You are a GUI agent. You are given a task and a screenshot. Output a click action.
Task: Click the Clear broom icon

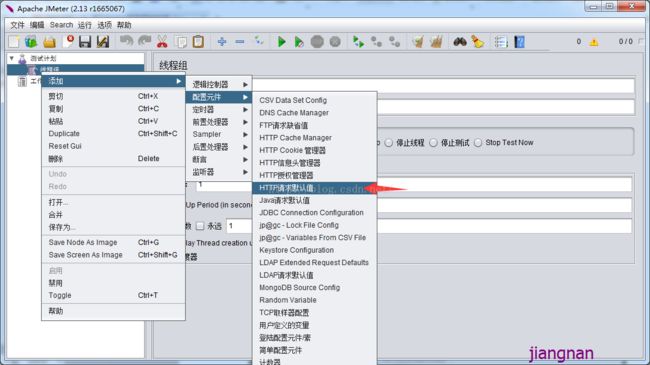418,42
